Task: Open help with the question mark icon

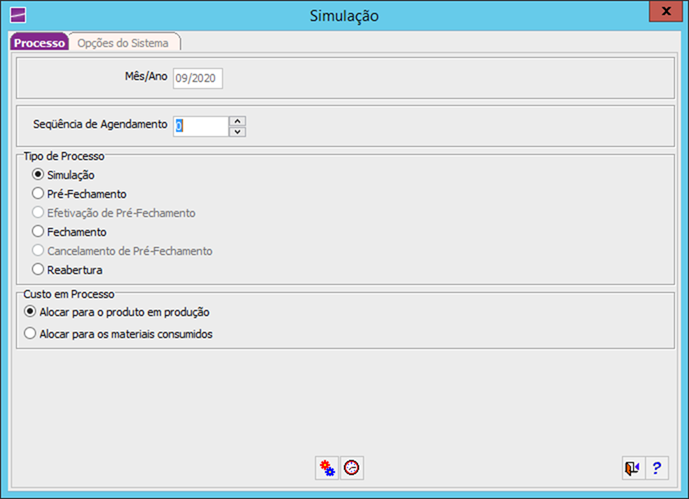Action: (656, 467)
